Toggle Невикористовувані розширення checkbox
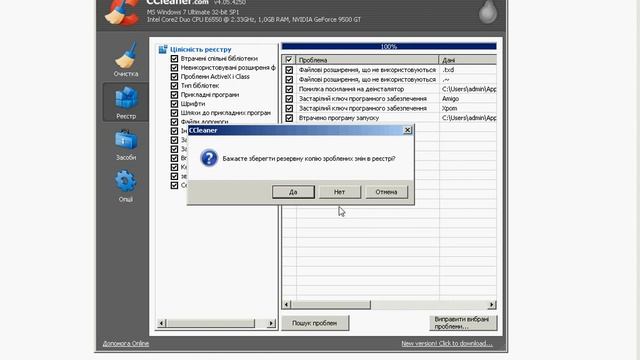Viewport: 640px width, 360px height. tap(174, 68)
